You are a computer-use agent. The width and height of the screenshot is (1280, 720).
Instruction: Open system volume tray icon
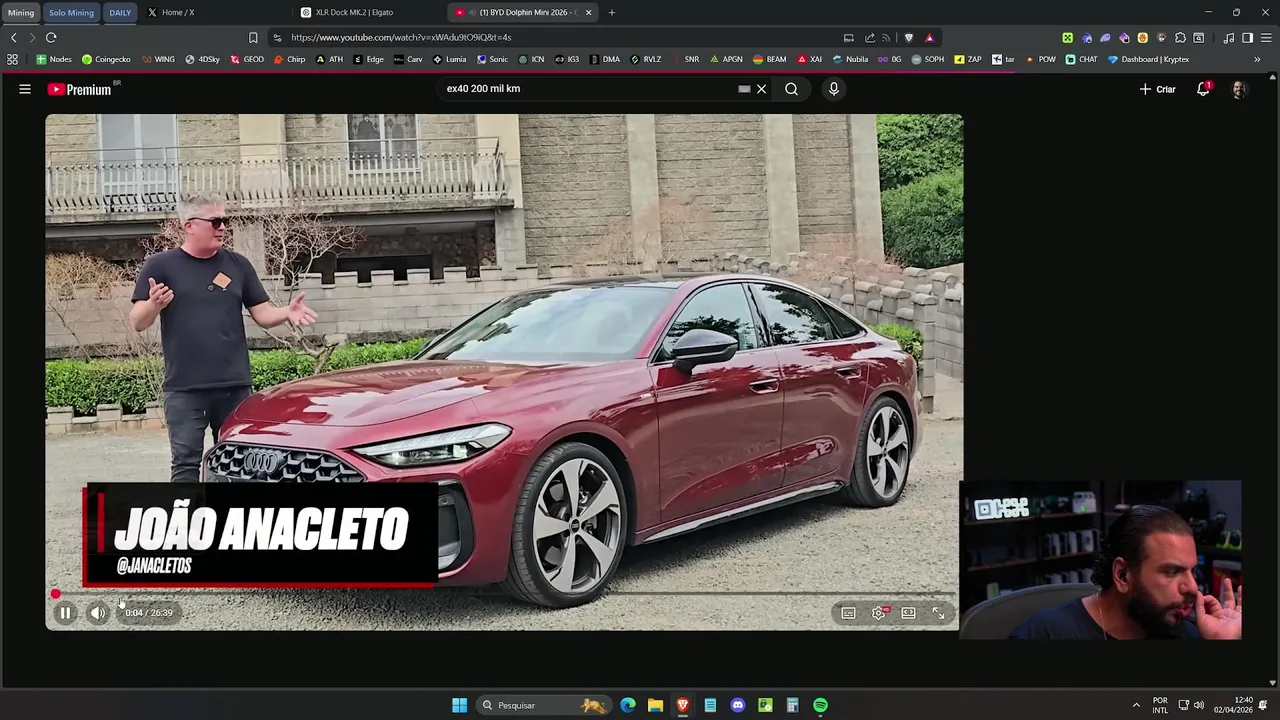[1198, 705]
